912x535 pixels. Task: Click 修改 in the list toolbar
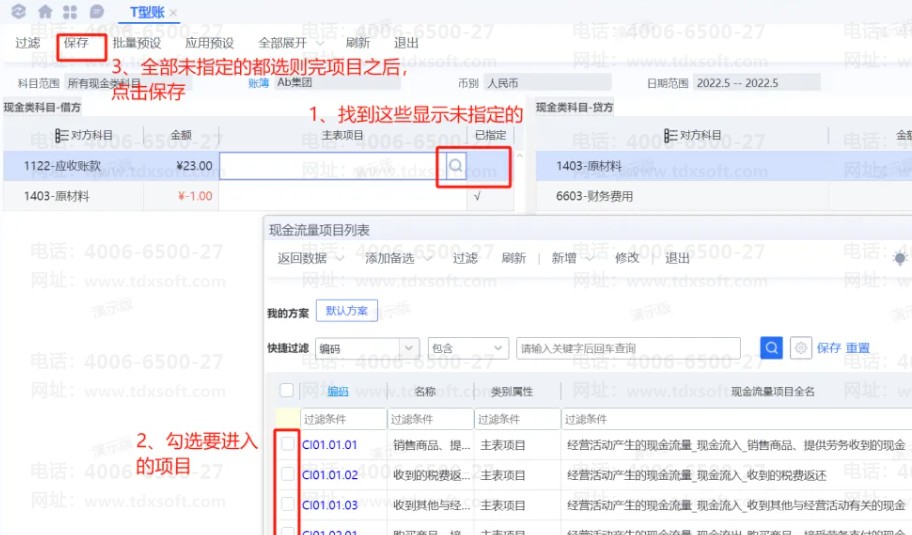(627, 258)
